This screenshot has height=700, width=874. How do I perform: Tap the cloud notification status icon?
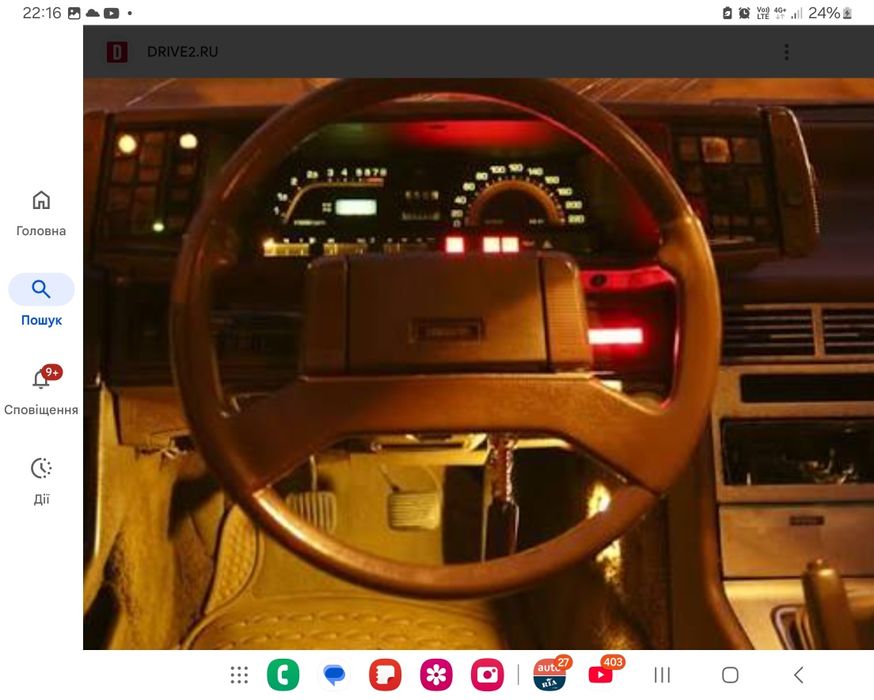coord(93,13)
